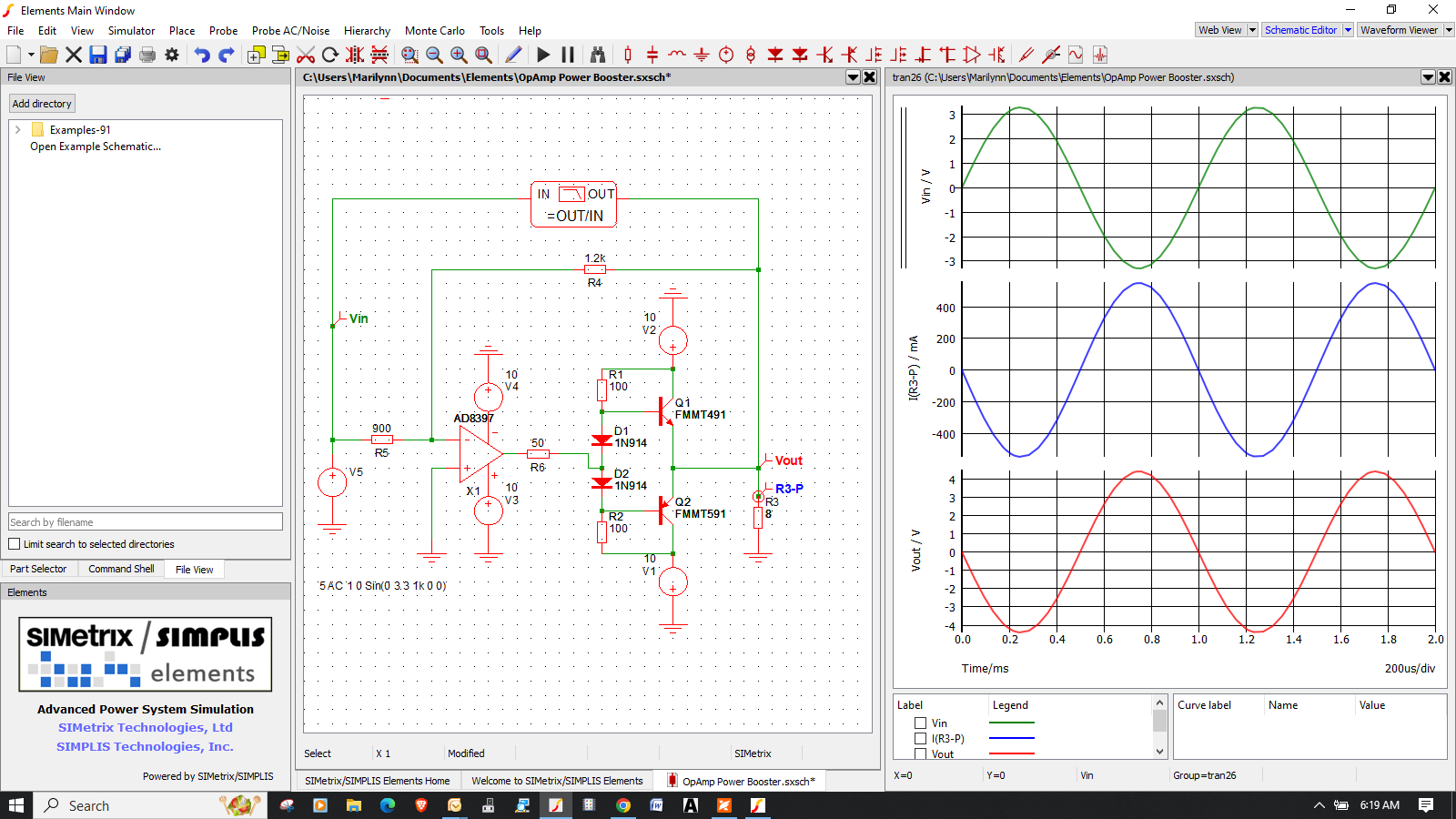The height and width of the screenshot is (819, 1456).
Task: Click Open Example Schematic... link
Action: pyautogui.click(x=96, y=147)
